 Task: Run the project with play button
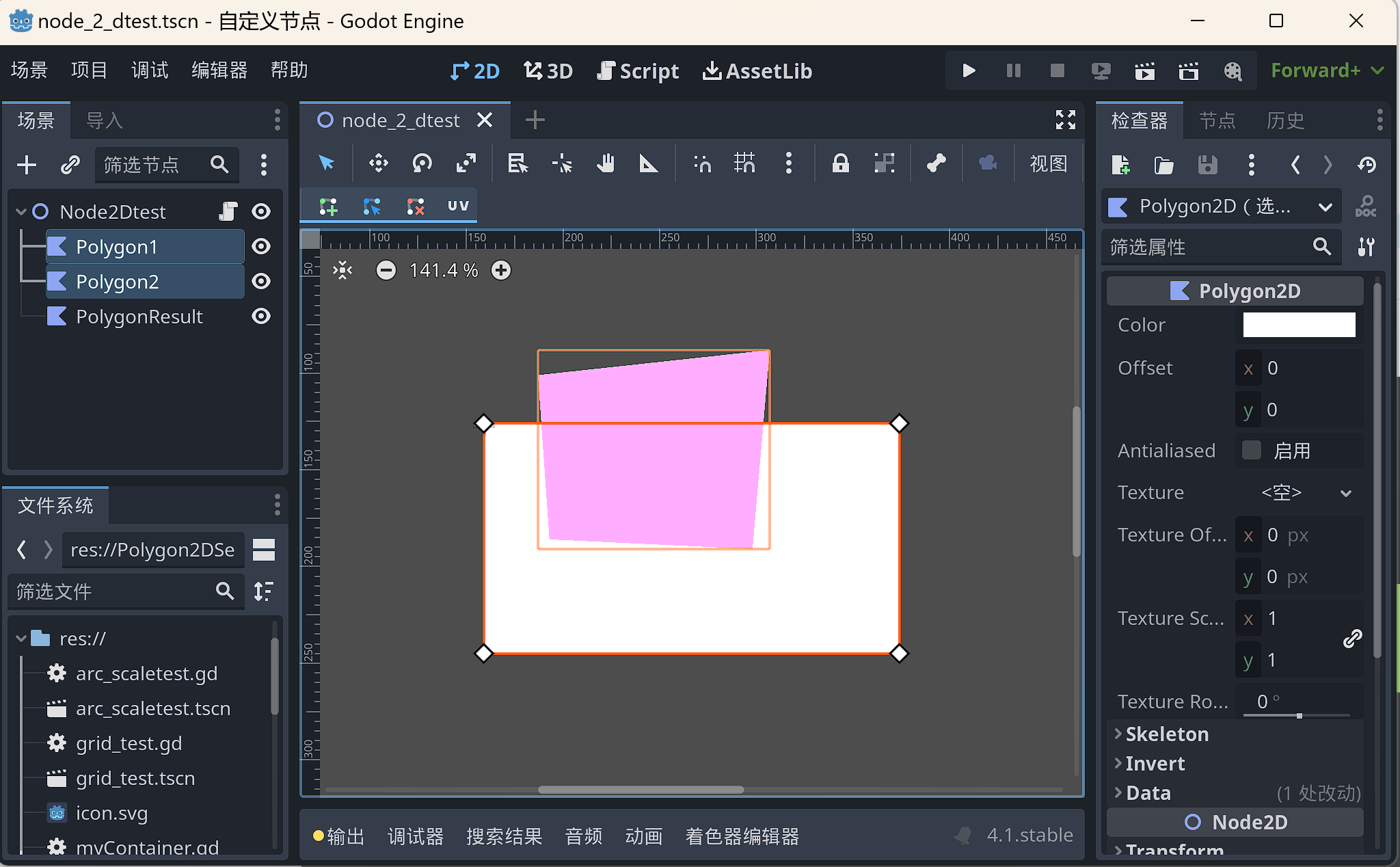pyautogui.click(x=968, y=70)
